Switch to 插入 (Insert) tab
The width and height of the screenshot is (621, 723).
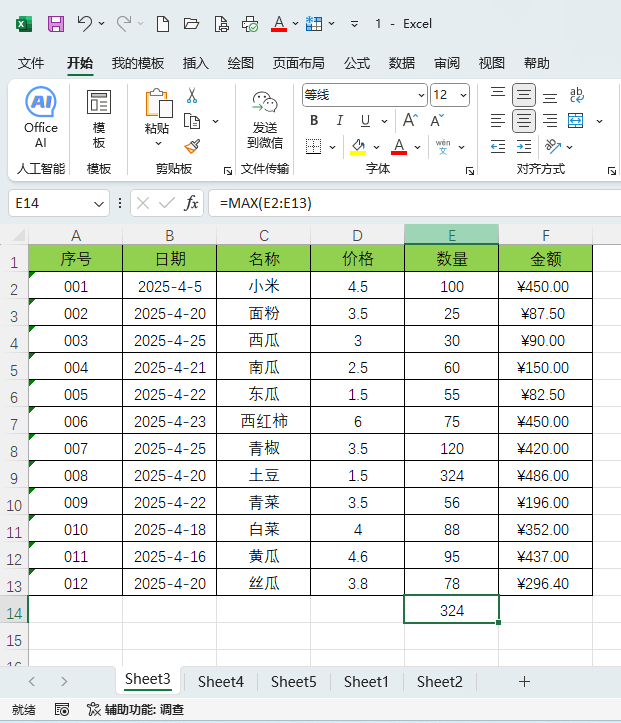pos(195,63)
